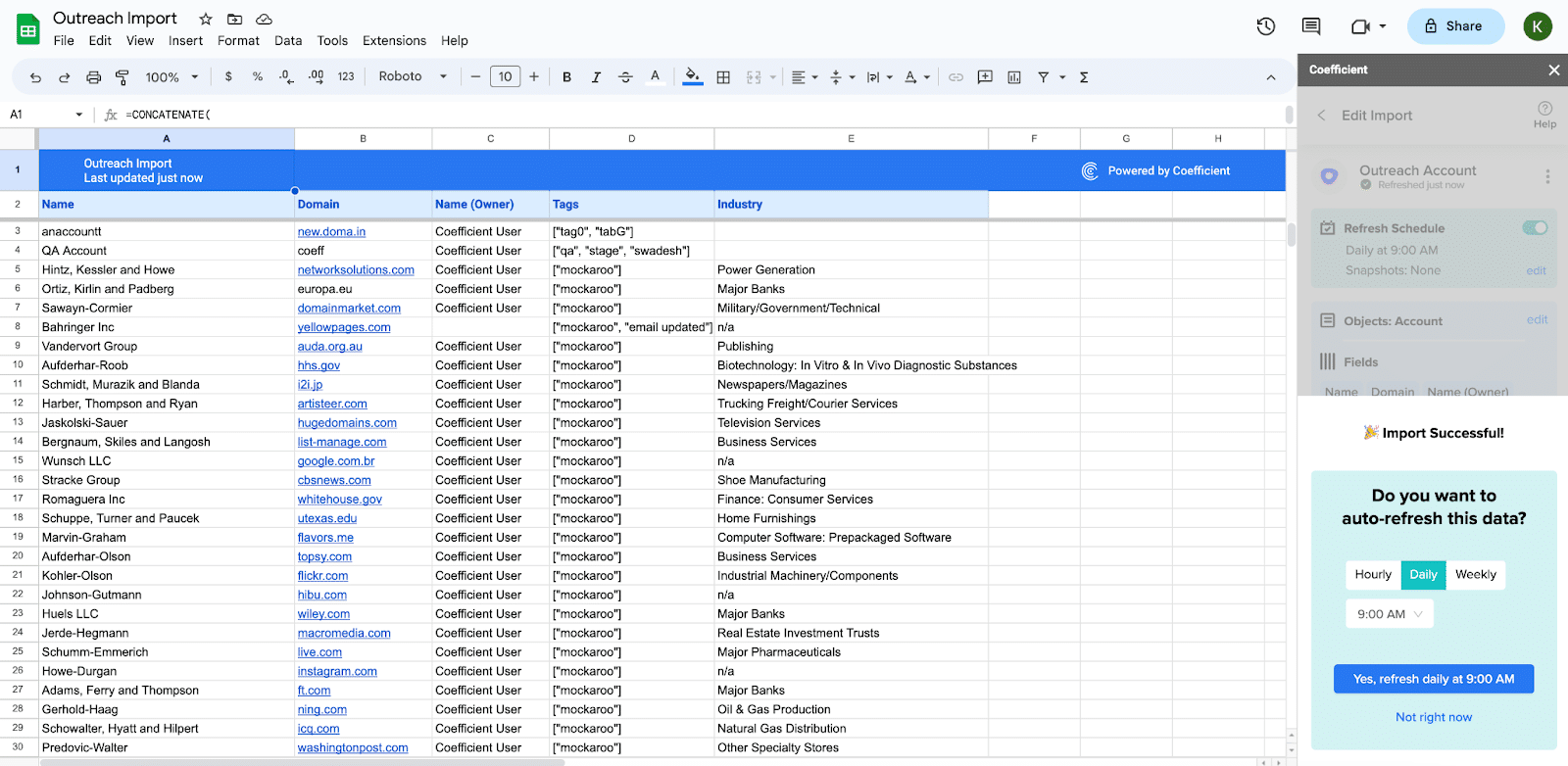The image size is (1568, 766).
Task: Open the File menu
Action: point(64,41)
